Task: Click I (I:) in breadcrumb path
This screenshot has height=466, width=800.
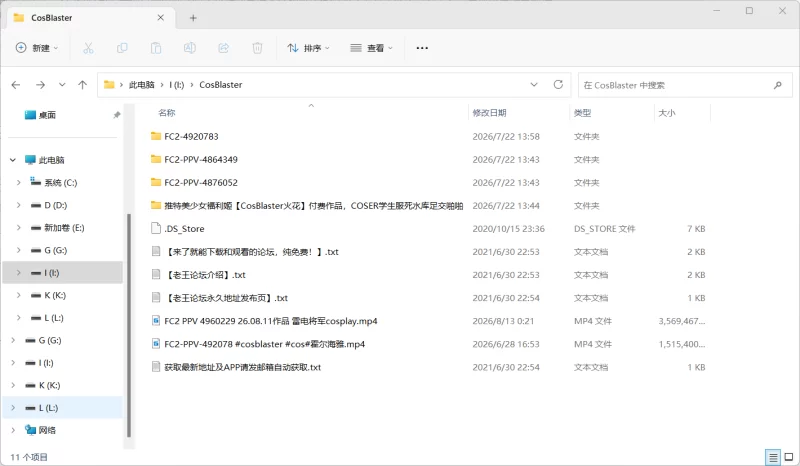Action: point(177,85)
